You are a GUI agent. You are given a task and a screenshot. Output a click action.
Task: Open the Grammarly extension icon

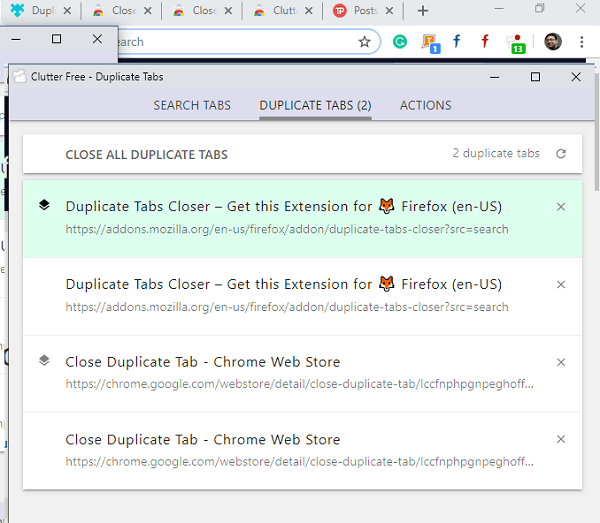[x=400, y=41]
